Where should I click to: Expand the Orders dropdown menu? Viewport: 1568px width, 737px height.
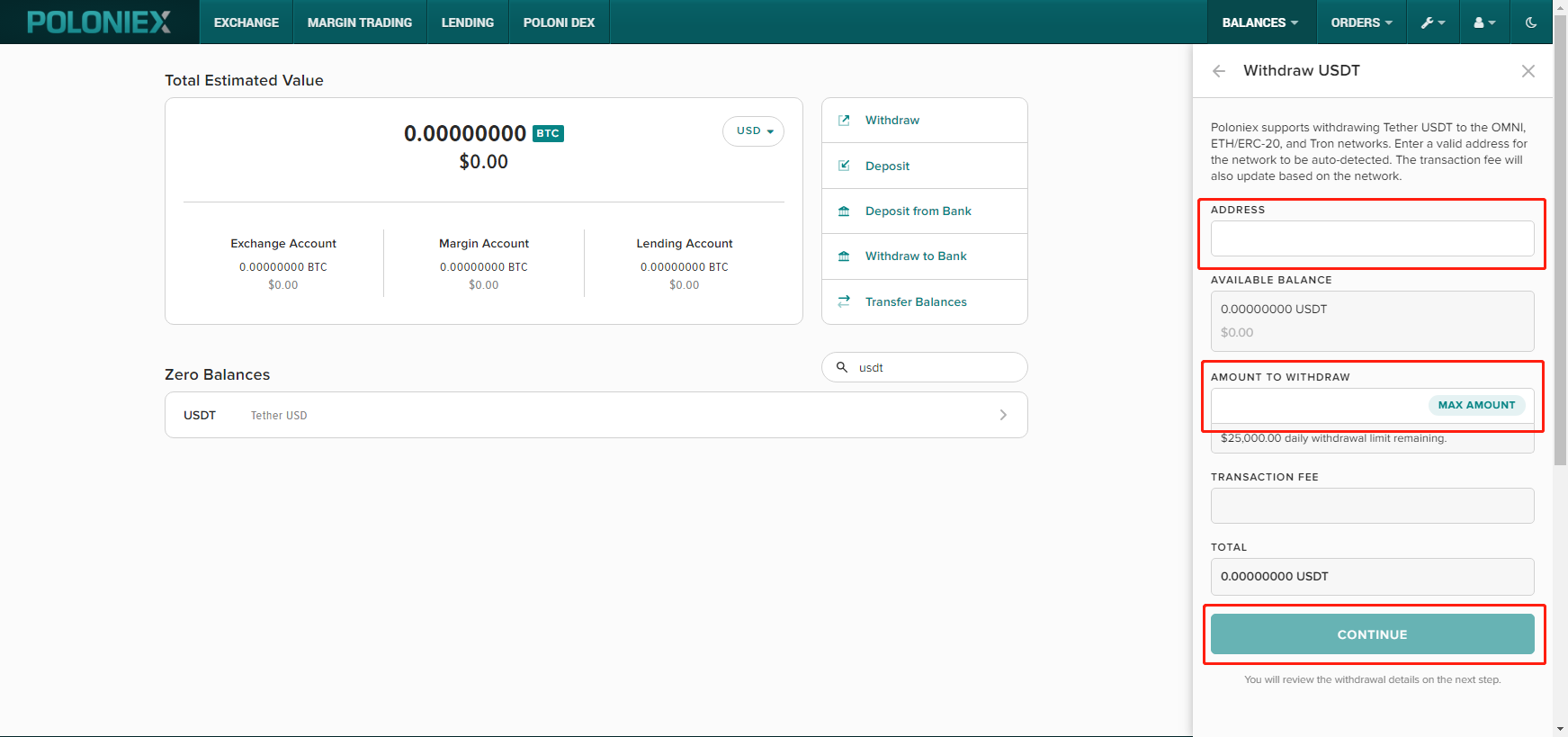coord(1362,22)
